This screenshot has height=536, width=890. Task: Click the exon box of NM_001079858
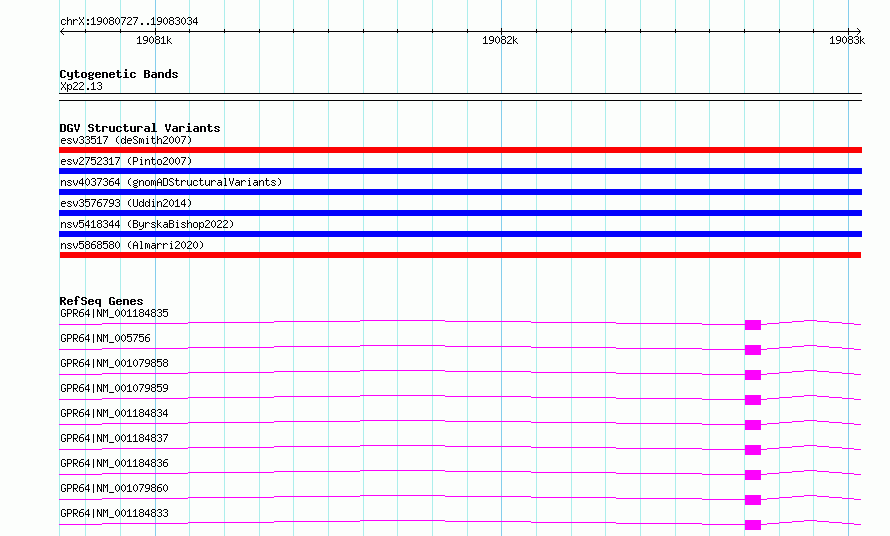coord(753,375)
